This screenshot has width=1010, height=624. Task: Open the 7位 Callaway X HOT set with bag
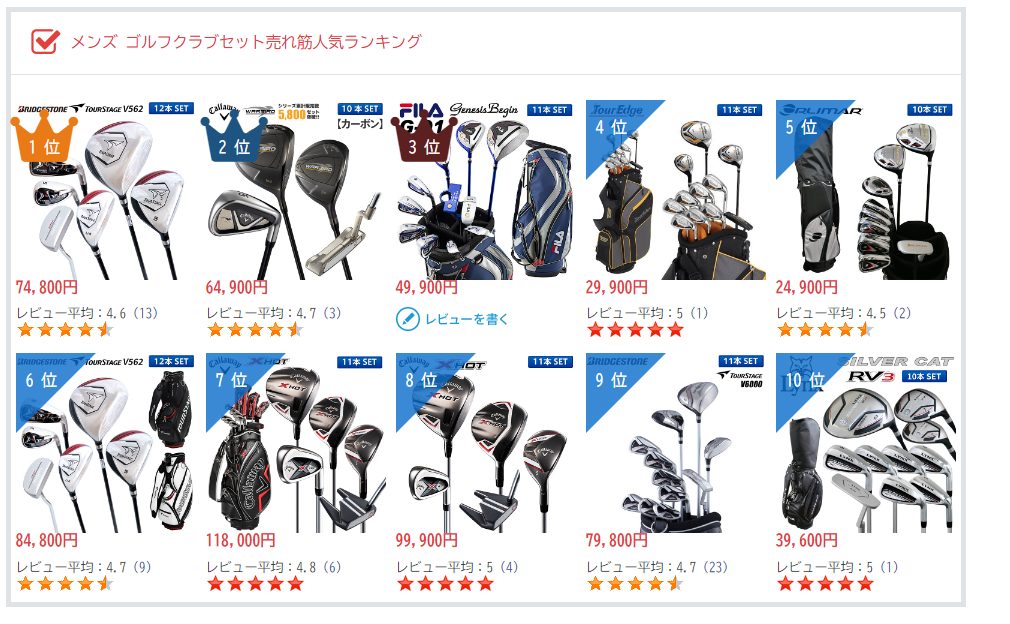(x=295, y=443)
